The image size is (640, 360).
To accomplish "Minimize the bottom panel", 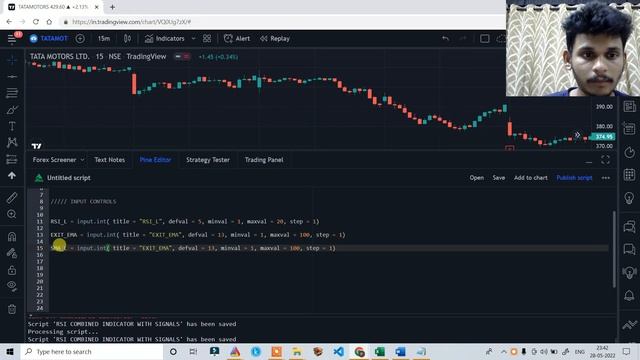I will coord(589,161).
